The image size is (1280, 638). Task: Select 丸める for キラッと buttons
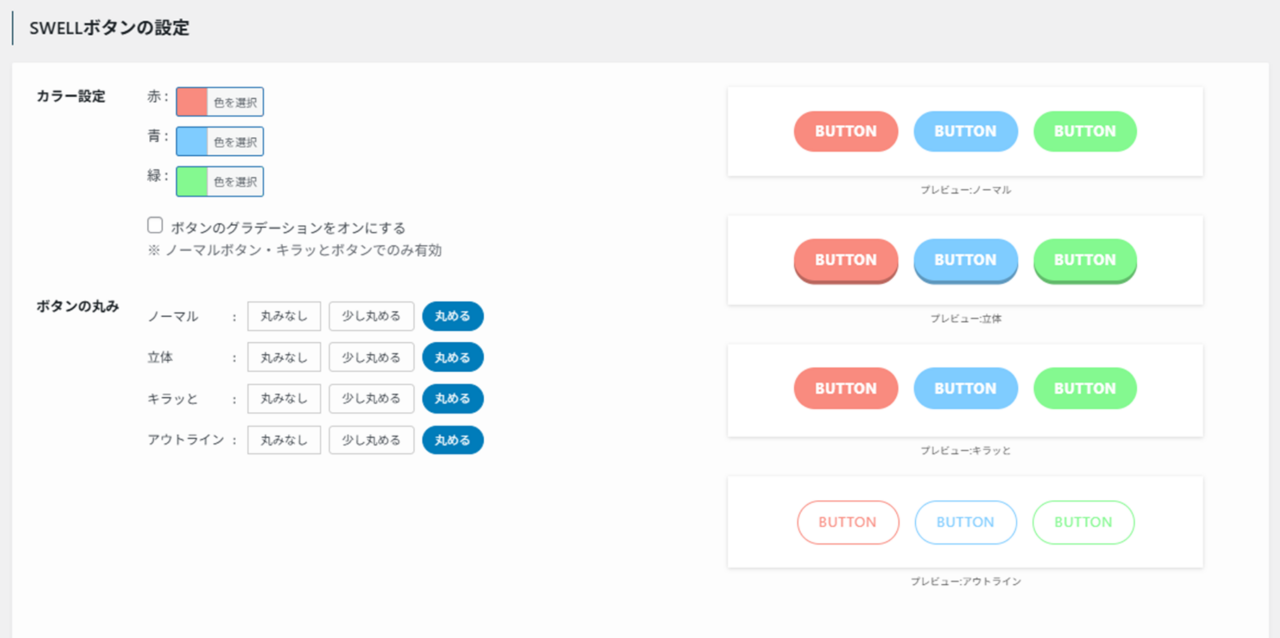click(x=452, y=398)
